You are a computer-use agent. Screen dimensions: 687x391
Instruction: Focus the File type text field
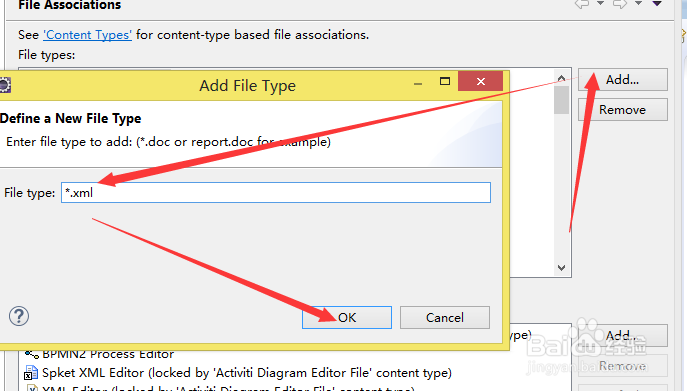276,192
